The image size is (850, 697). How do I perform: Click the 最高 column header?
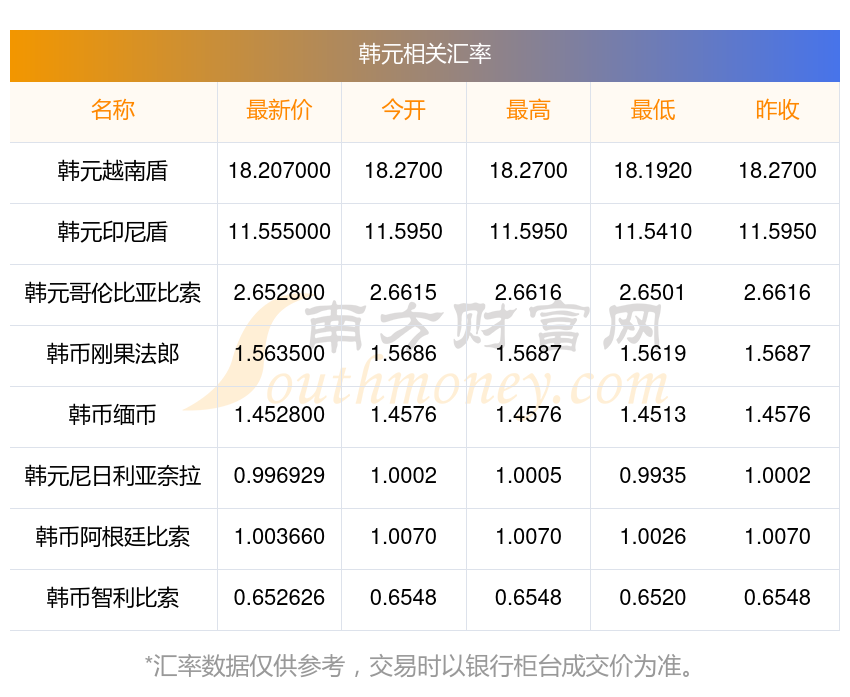(x=528, y=110)
